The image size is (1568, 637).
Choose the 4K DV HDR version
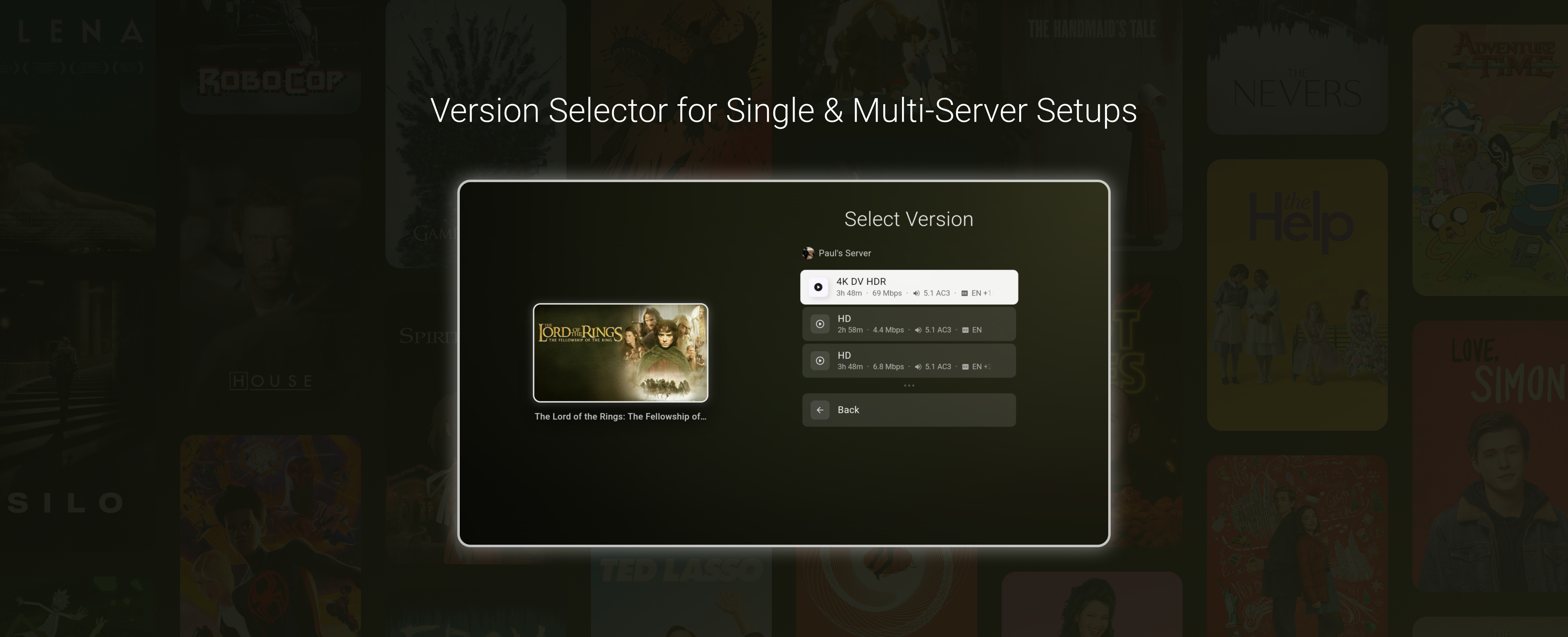click(x=909, y=287)
